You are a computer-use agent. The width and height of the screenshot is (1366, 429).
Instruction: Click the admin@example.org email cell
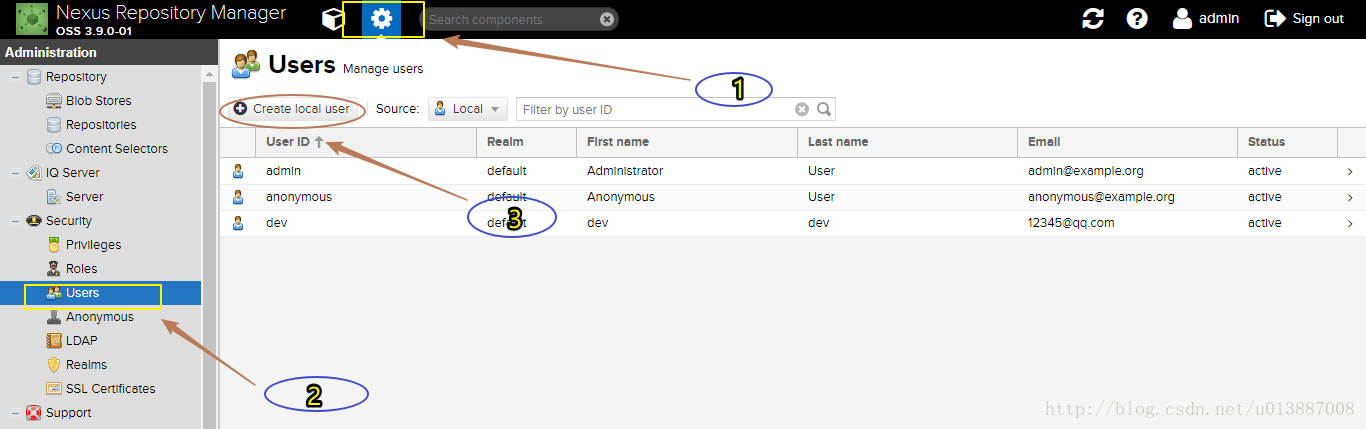[x=1085, y=171]
